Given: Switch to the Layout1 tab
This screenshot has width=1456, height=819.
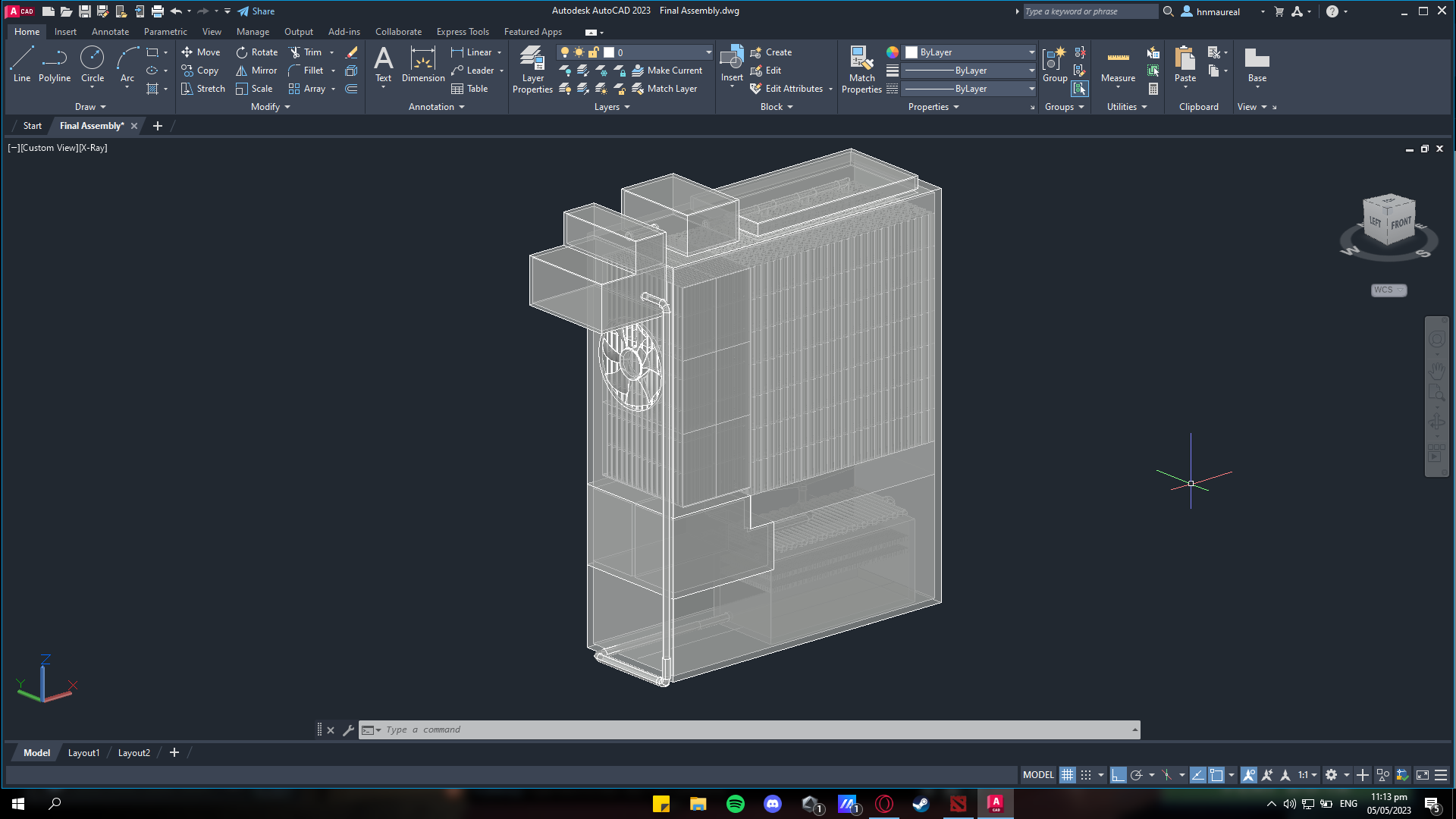Looking at the screenshot, I should click(83, 752).
